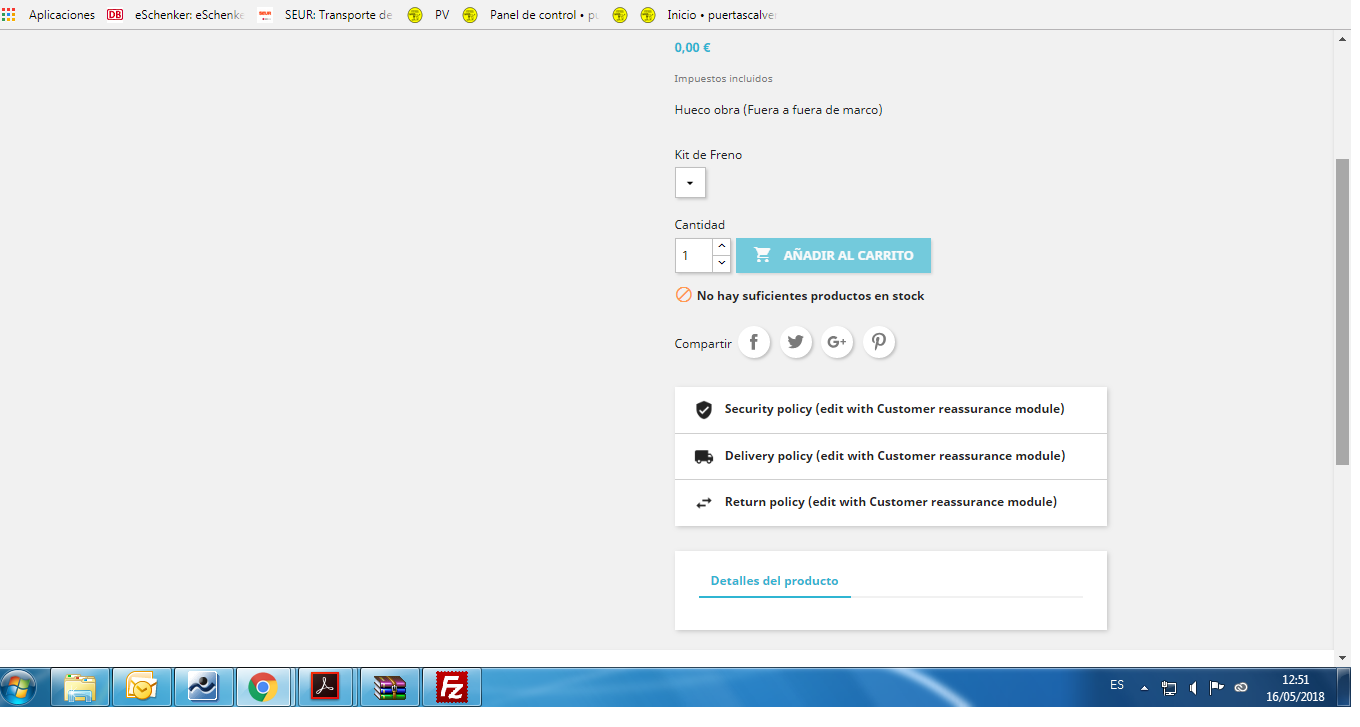Open the eSchenker bookmark
Viewport: 1360px width, 727px height.
(x=176, y=15)
